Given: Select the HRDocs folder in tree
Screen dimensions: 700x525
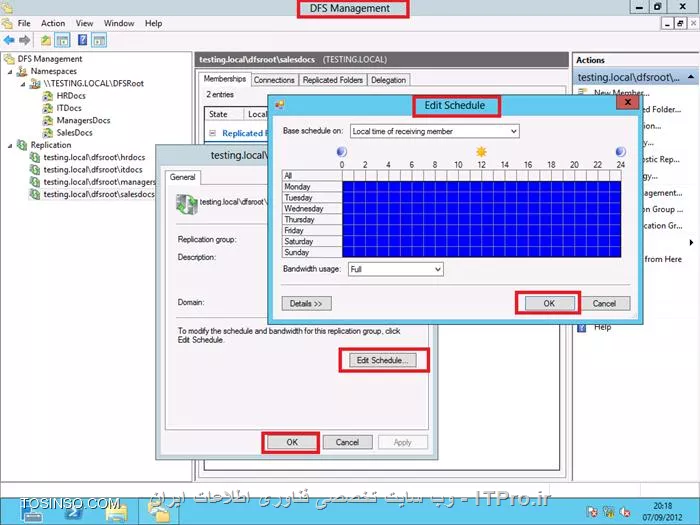Looking at the screenshot, I should 71,96.
